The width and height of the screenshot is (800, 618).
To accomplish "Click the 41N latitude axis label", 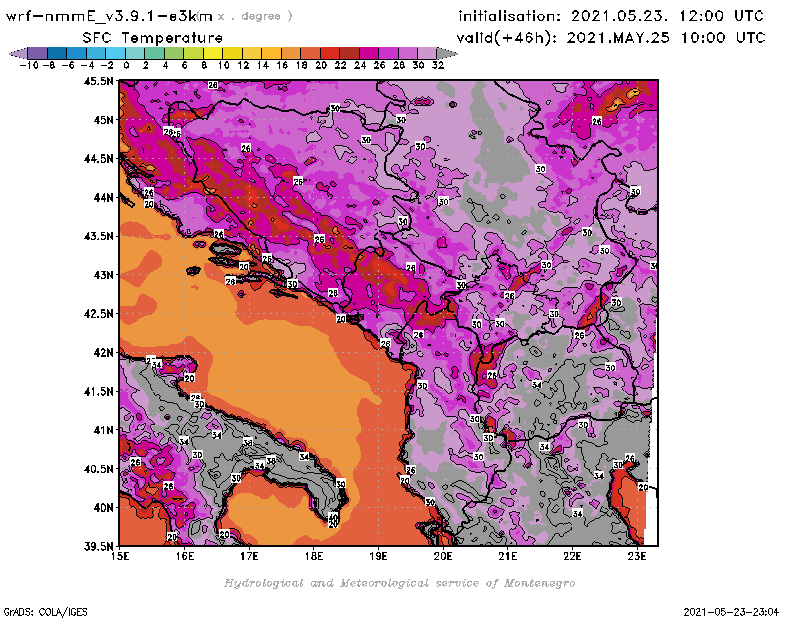I will (103, 430).
